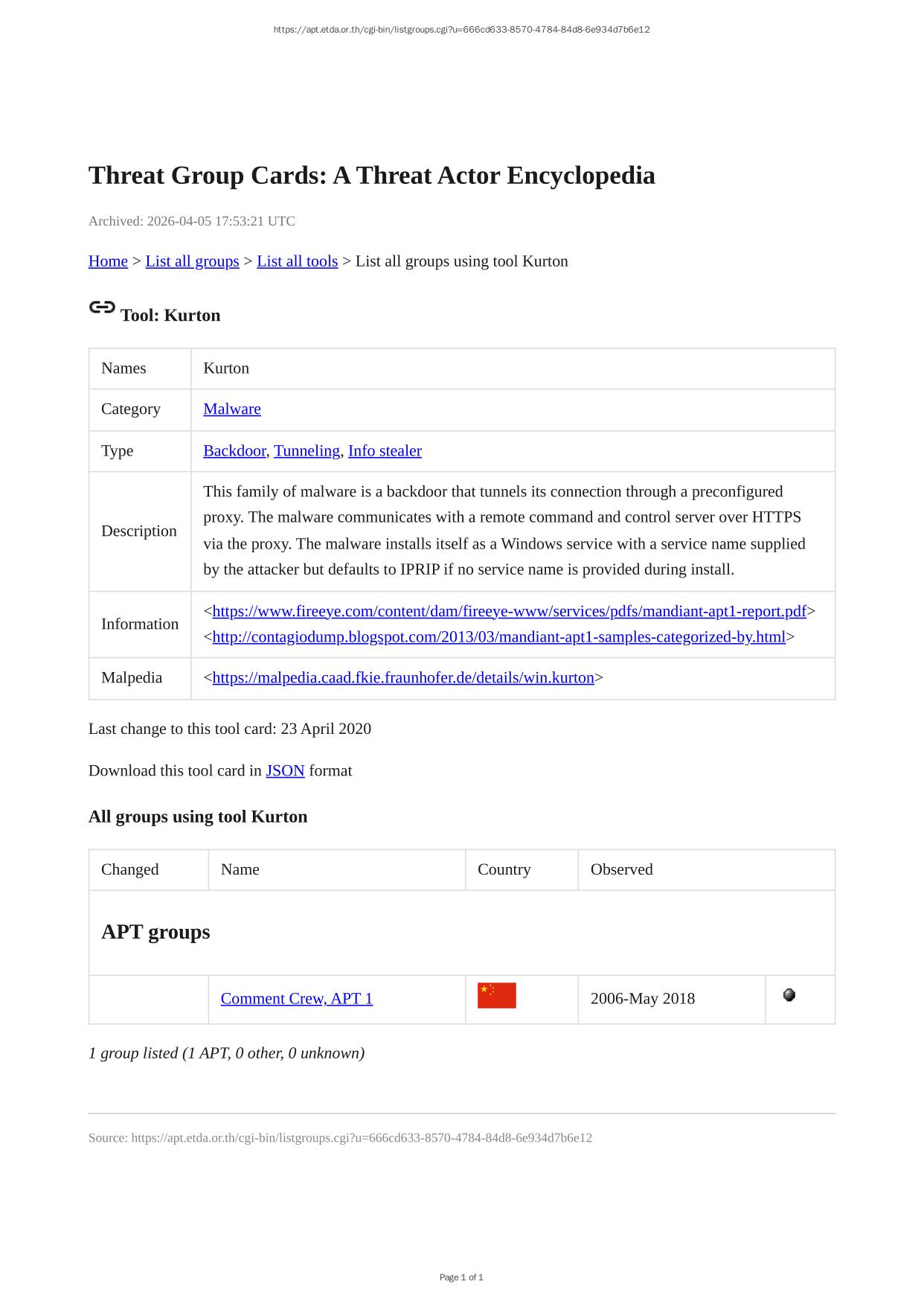
Task: Open the List all groups breadcrumb
Action: (x=192, y=261)
